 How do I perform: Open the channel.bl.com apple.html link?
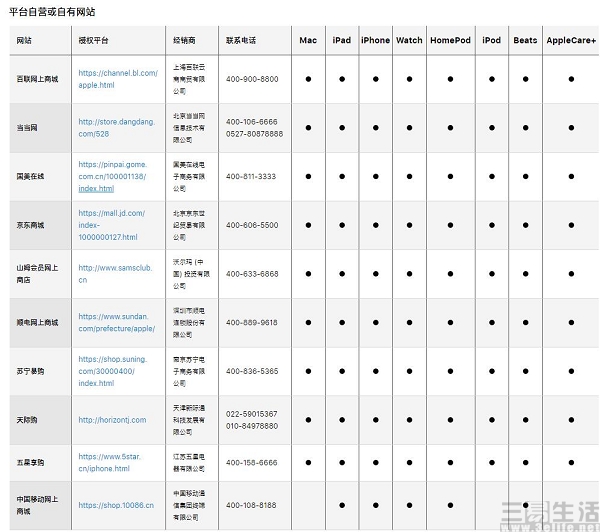(x=118, y=79)
